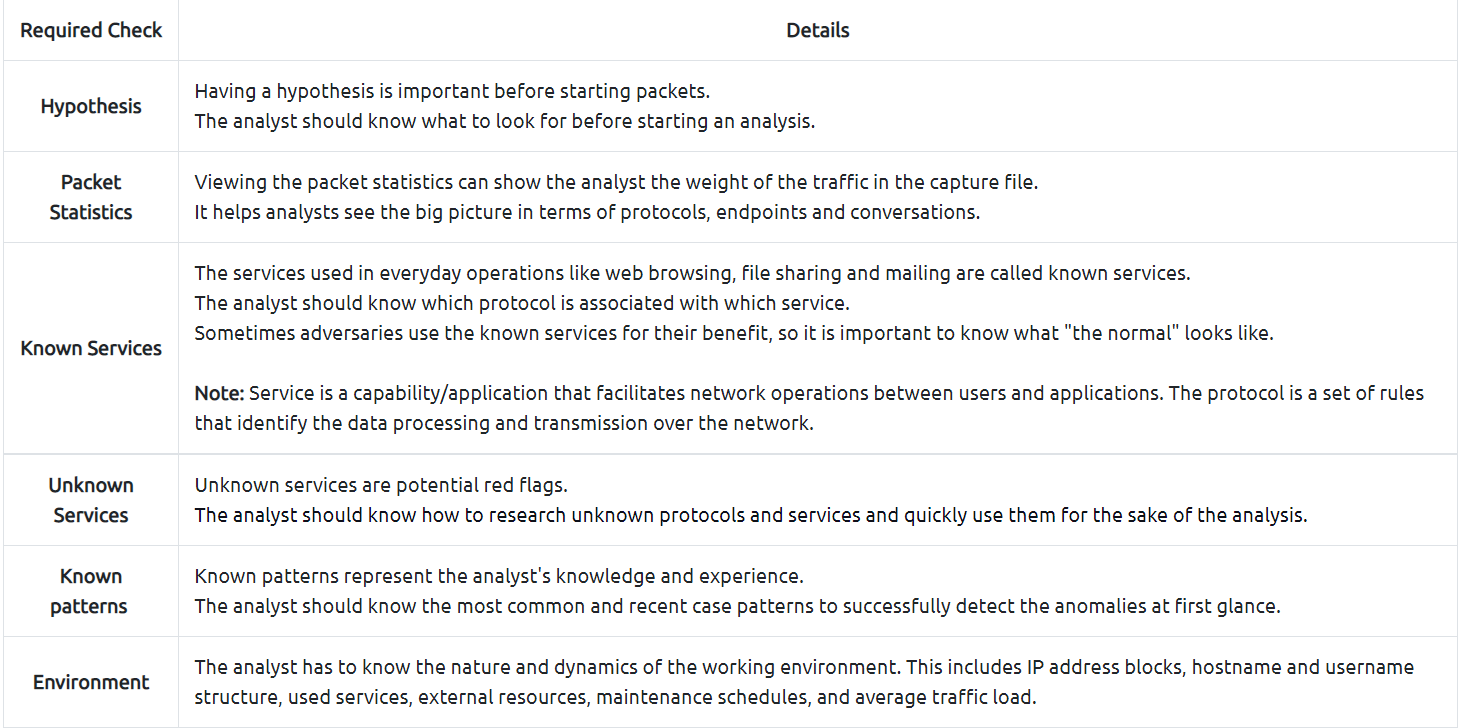This screenshot has width=1458, height=728.
Task: Click the bold "Note:" label in Known Services
Action: (219, 393)
